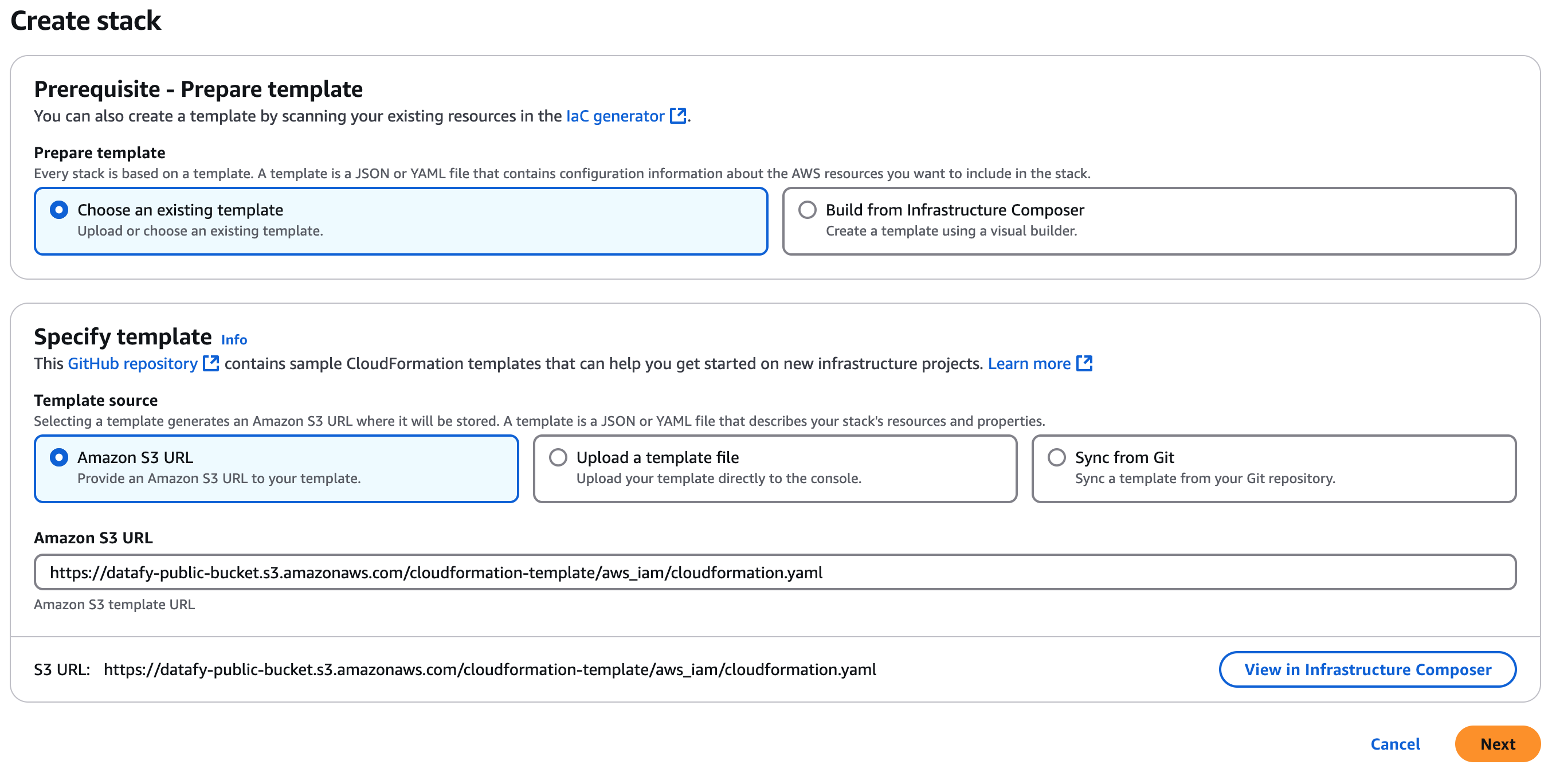This screenshot has width=1552, height=784.
Task: Click external link icon beside GitHub repository
Action: coord(210,363)
